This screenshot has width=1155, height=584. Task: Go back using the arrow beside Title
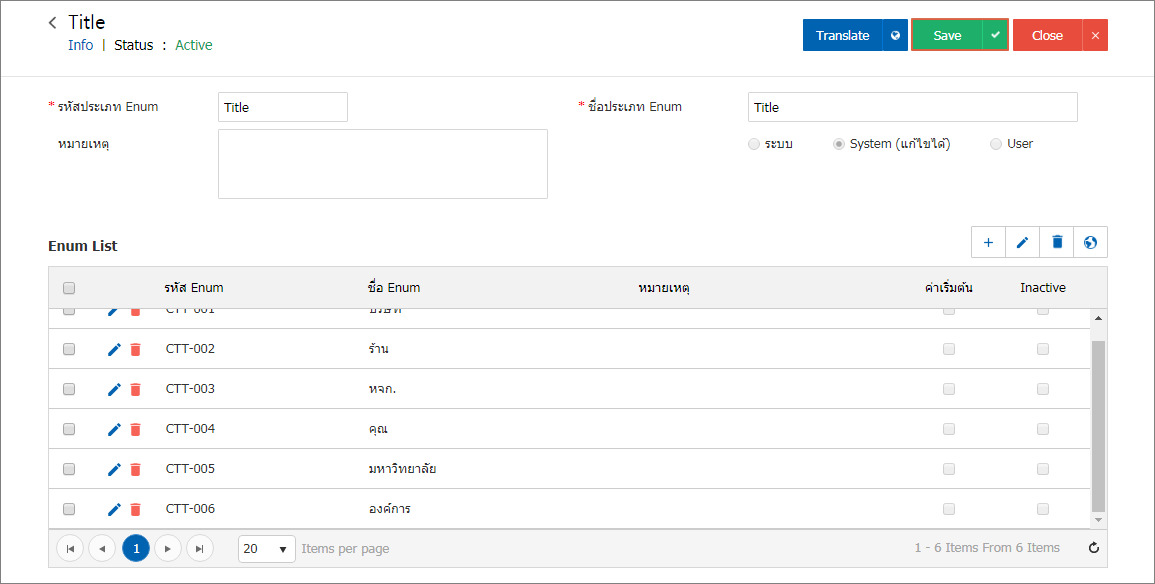point(52,23)
